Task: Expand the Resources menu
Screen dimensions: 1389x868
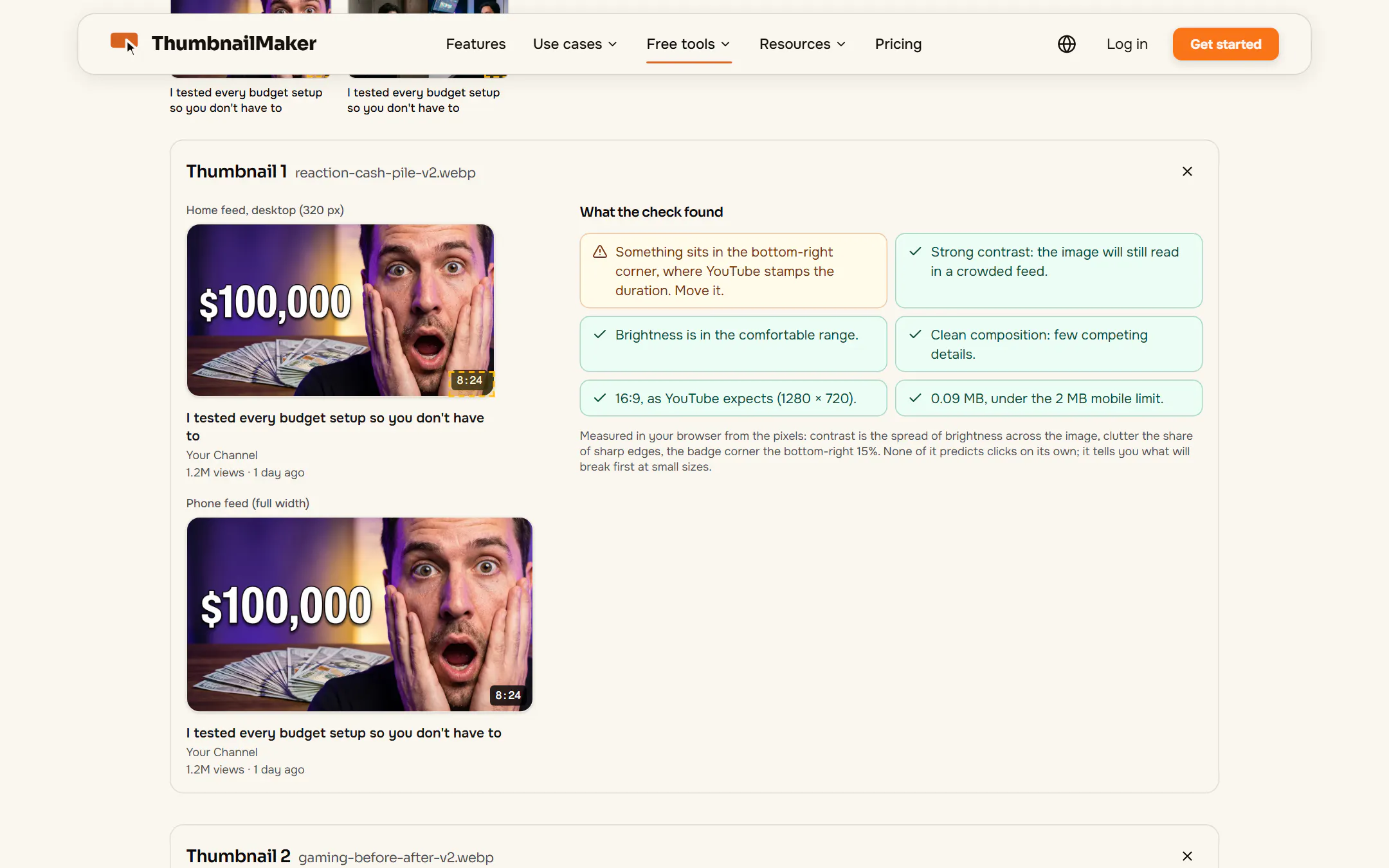Action: pos(803,44)
